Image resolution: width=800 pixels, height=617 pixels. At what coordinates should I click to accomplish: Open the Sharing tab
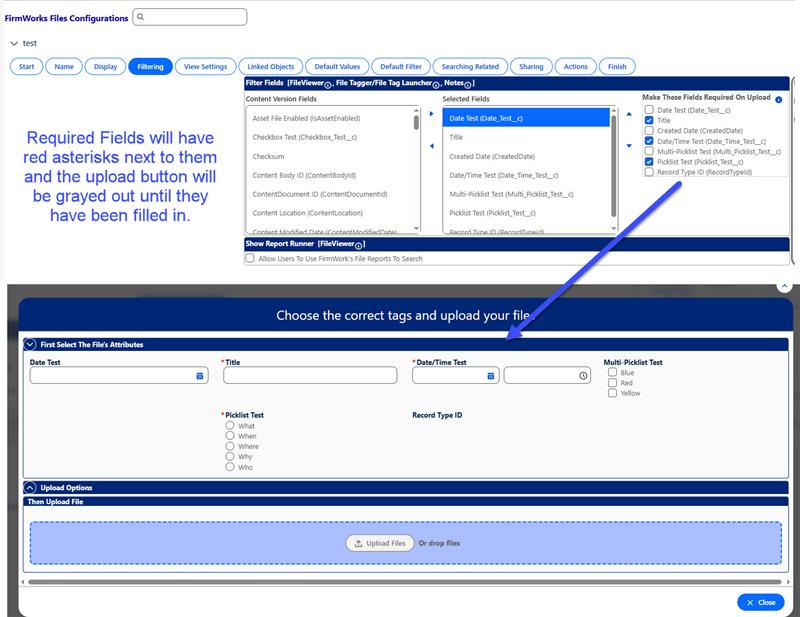tap(531, 65)
